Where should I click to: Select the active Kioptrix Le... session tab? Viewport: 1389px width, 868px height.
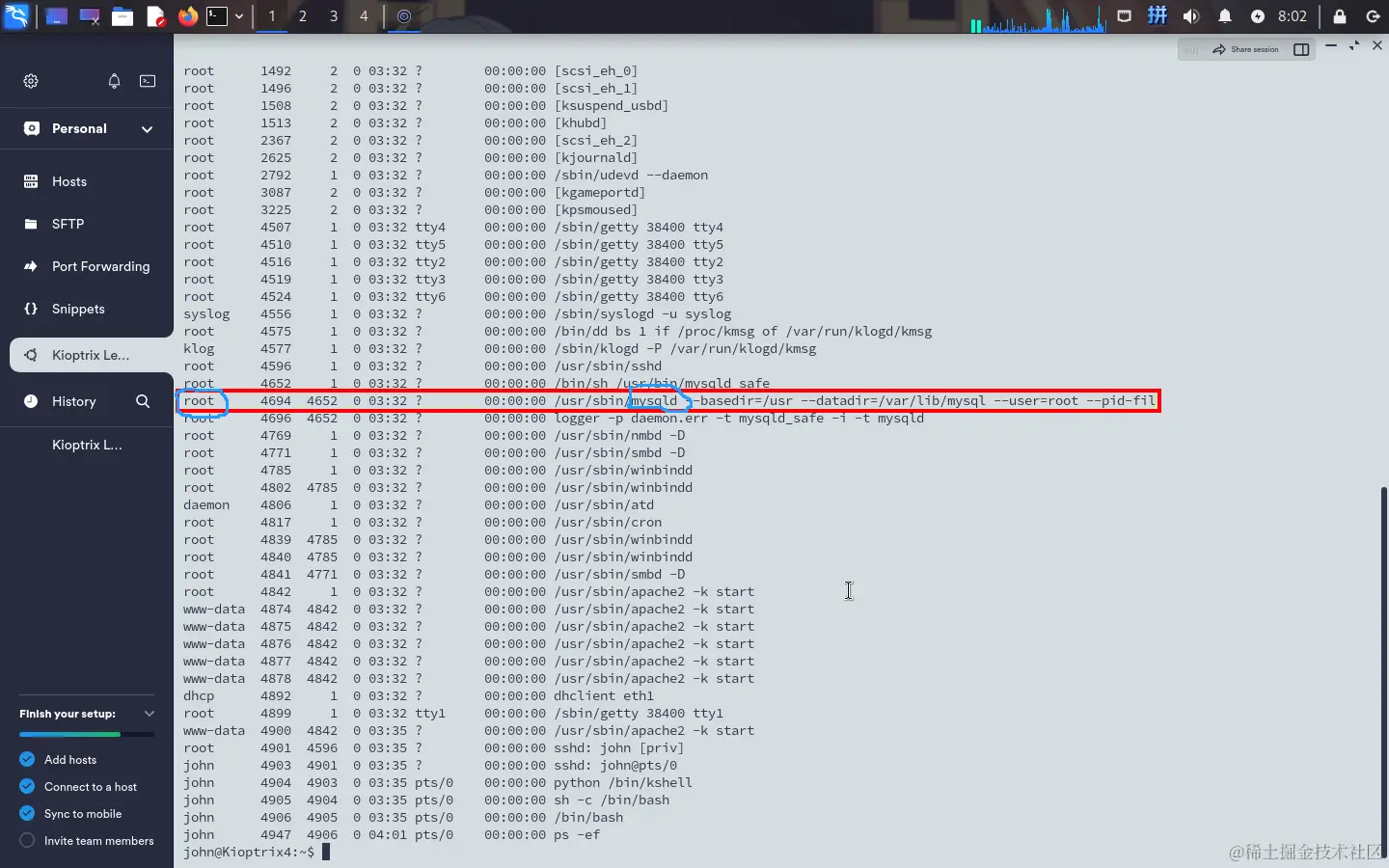pyautogui.click(x=92, y=355)
